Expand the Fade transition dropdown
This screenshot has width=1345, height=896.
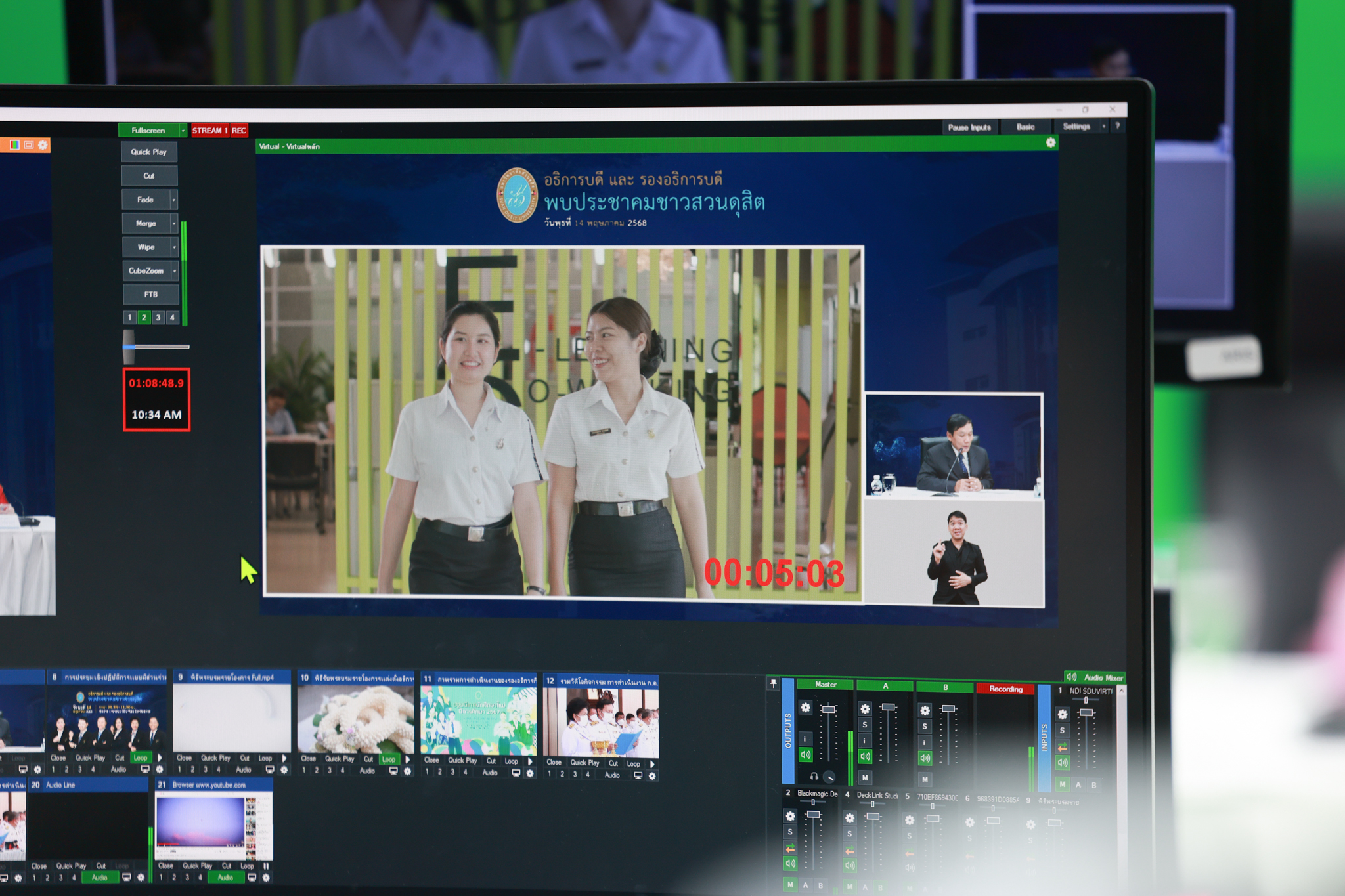click(174, 200)
